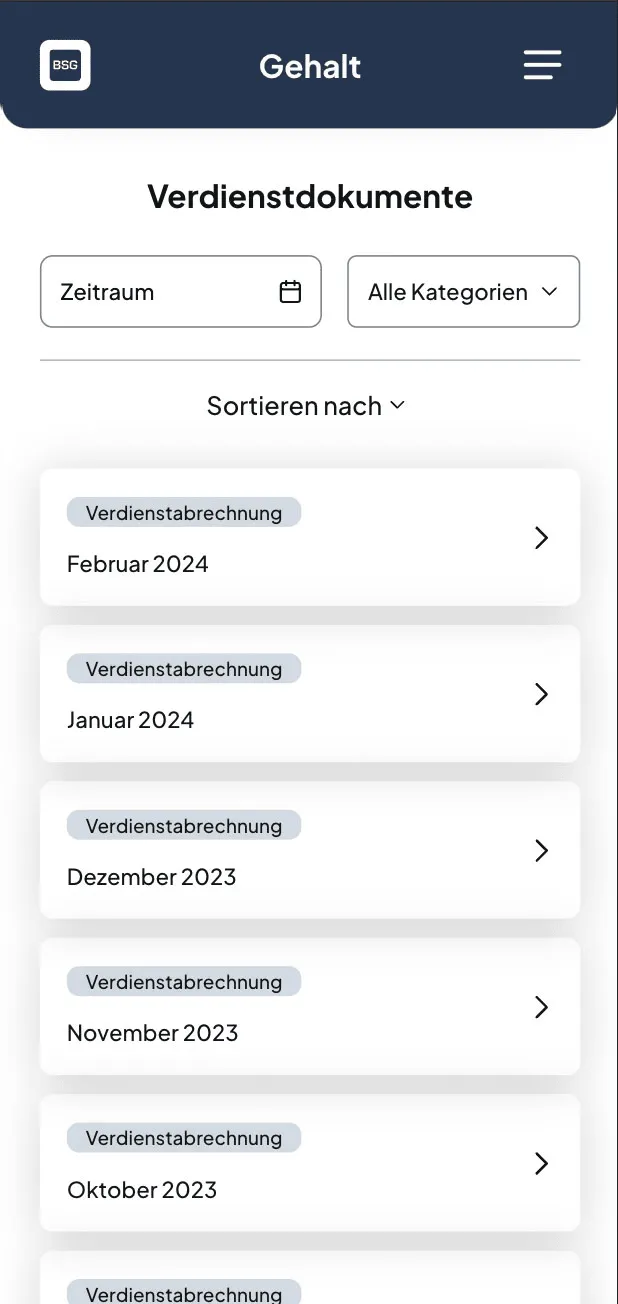
Task: Click Verdienstabrechnung tag on Dezember 2023
Action: click(184, 826)
